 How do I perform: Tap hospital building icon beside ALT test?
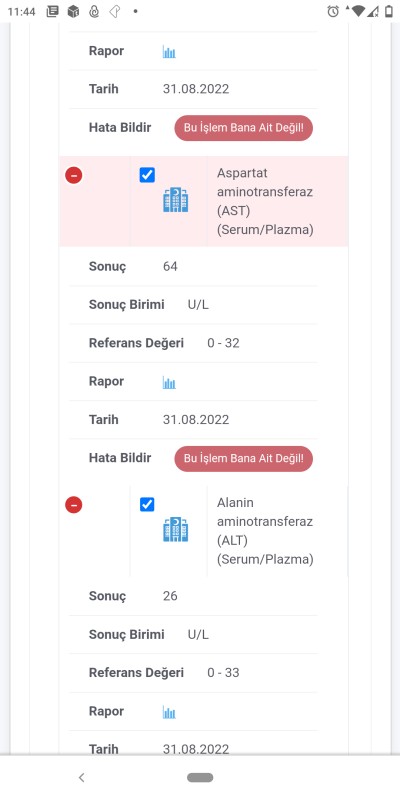176,529
